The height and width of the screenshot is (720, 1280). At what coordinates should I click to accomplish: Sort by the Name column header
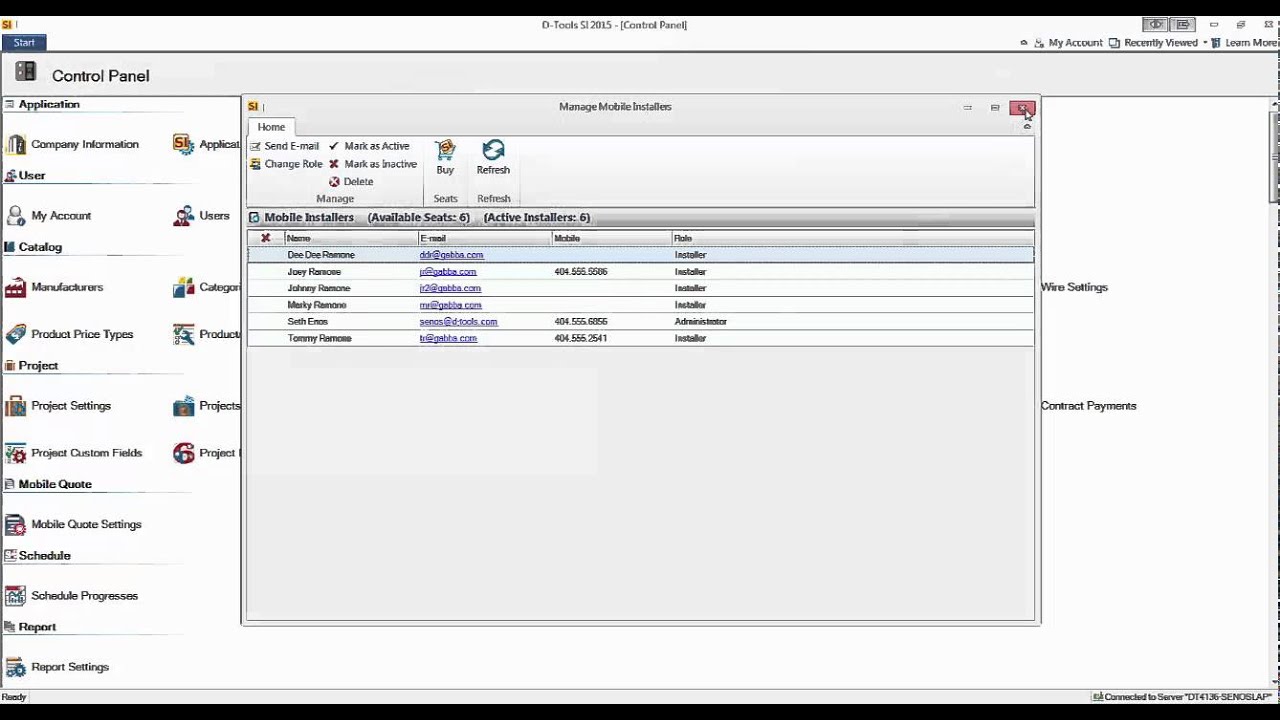tap(352, 238)
